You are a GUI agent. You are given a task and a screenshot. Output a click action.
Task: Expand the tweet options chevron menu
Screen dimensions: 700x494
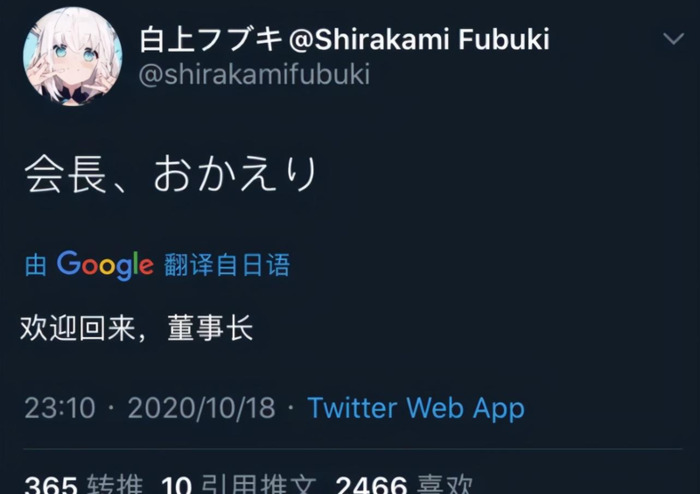[x=673, y=39]
